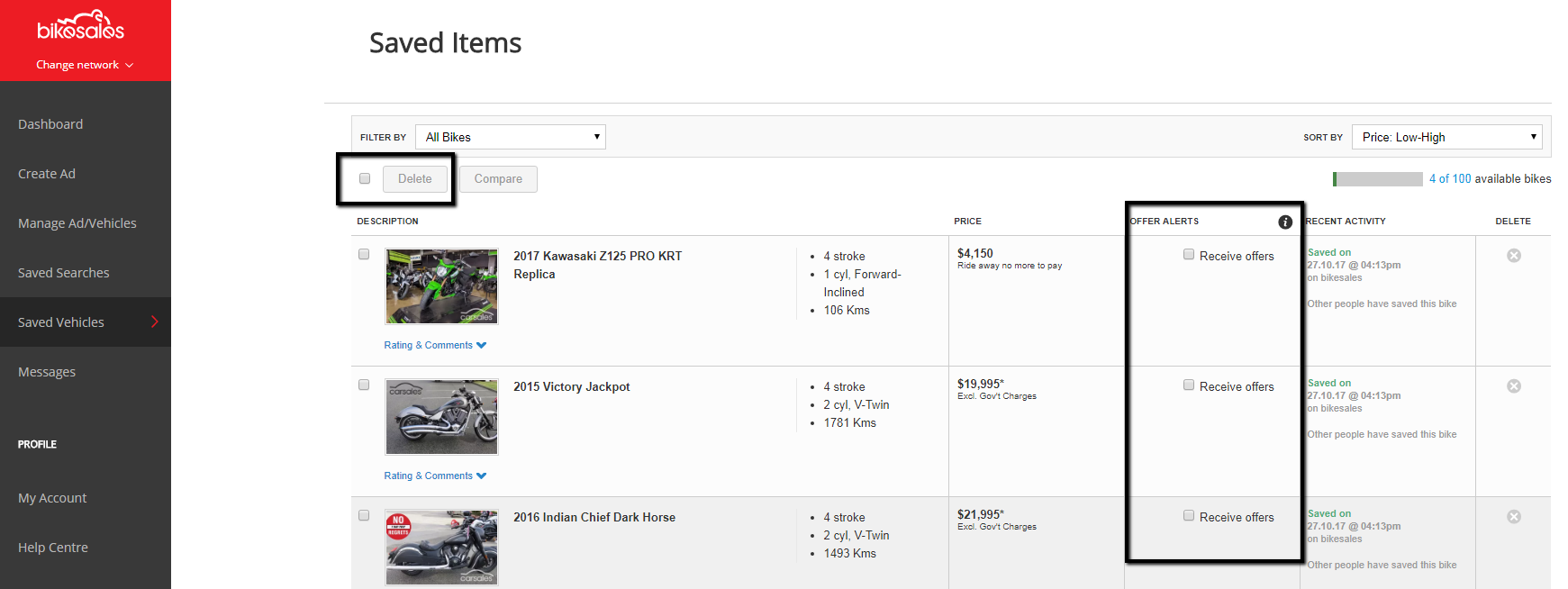
Task: Remove the Victory Jackpot with its X icon
Action: 1514,386
